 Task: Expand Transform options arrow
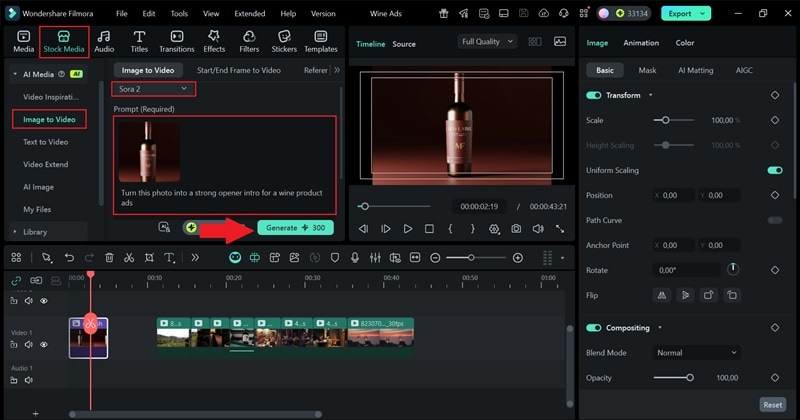pos(651,95)
